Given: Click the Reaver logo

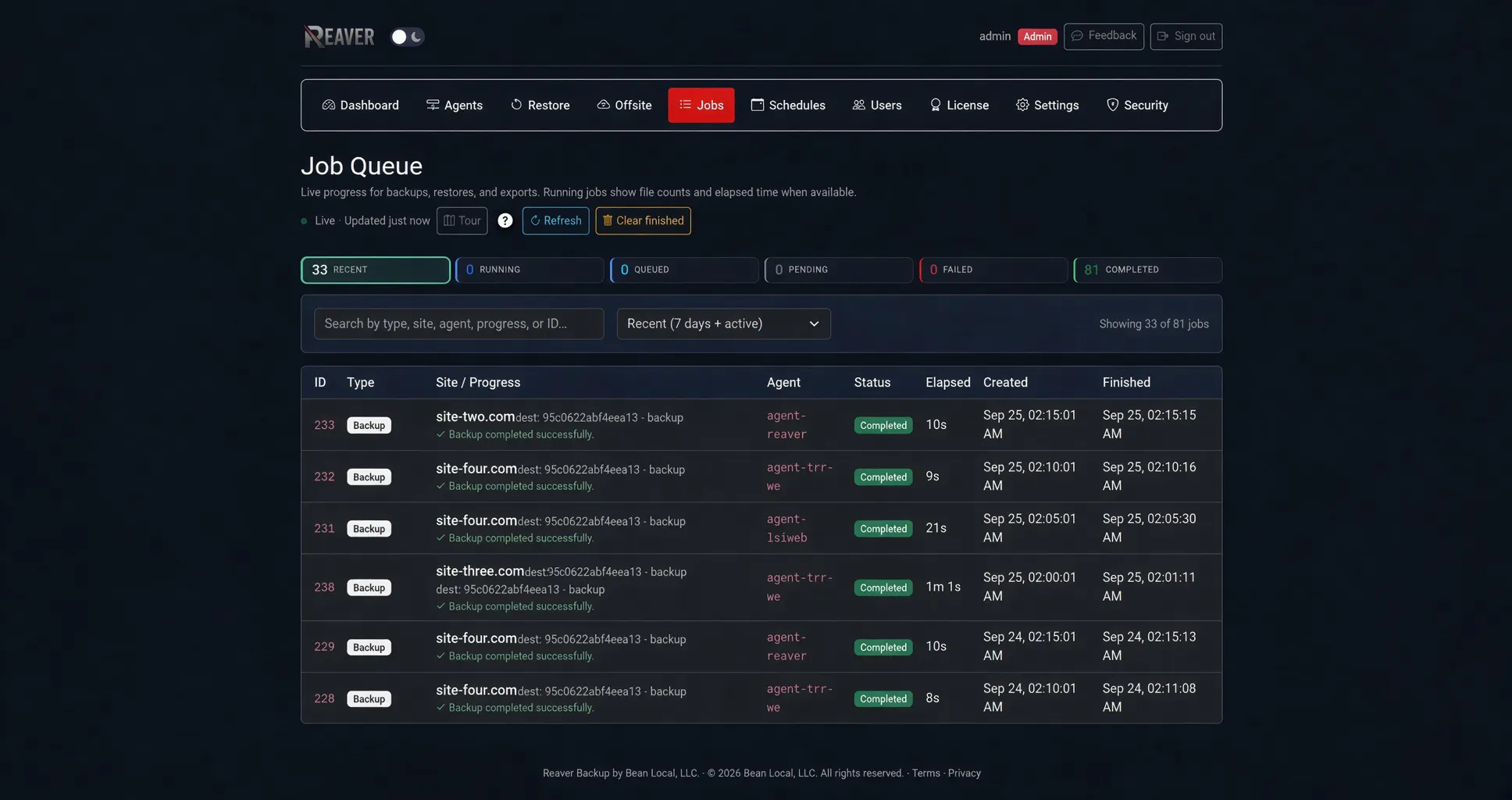Looking at the screenshot, I should coord(339,37).
